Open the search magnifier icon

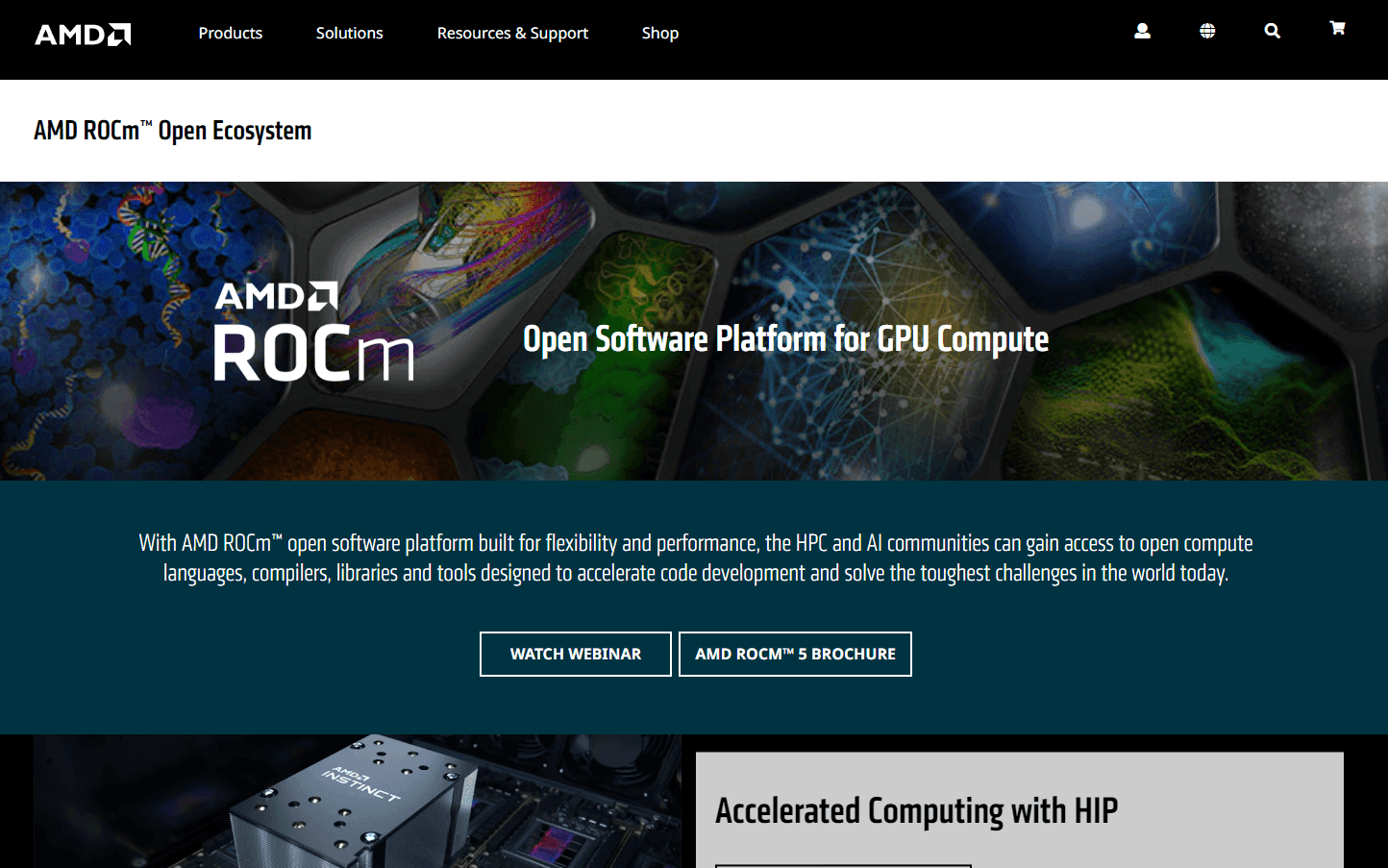(1272, 31)
